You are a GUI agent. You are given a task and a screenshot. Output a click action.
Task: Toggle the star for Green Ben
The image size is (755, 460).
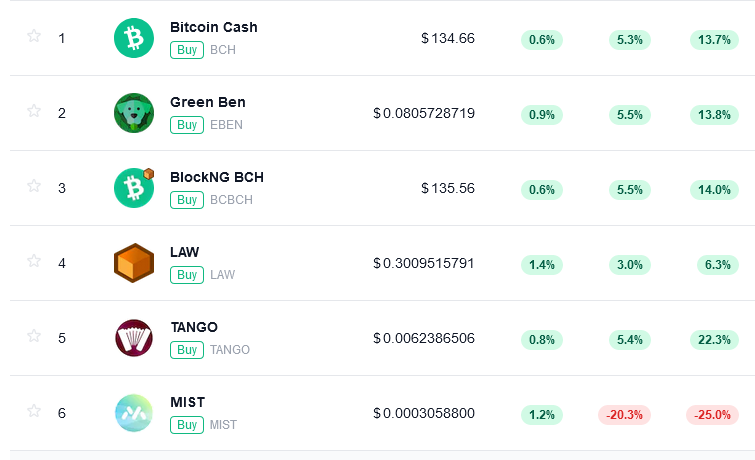(34, 111)
